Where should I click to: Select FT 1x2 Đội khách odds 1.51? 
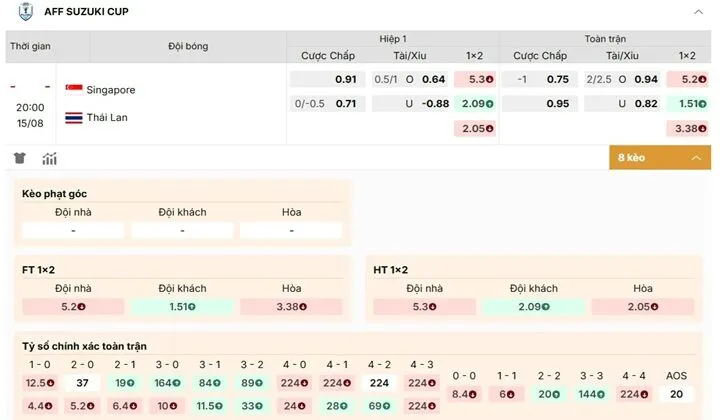182,307
